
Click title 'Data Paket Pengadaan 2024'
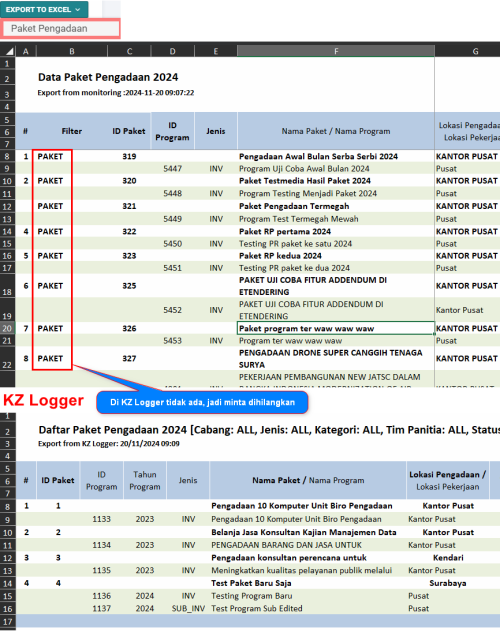click(x=108, y=77)
